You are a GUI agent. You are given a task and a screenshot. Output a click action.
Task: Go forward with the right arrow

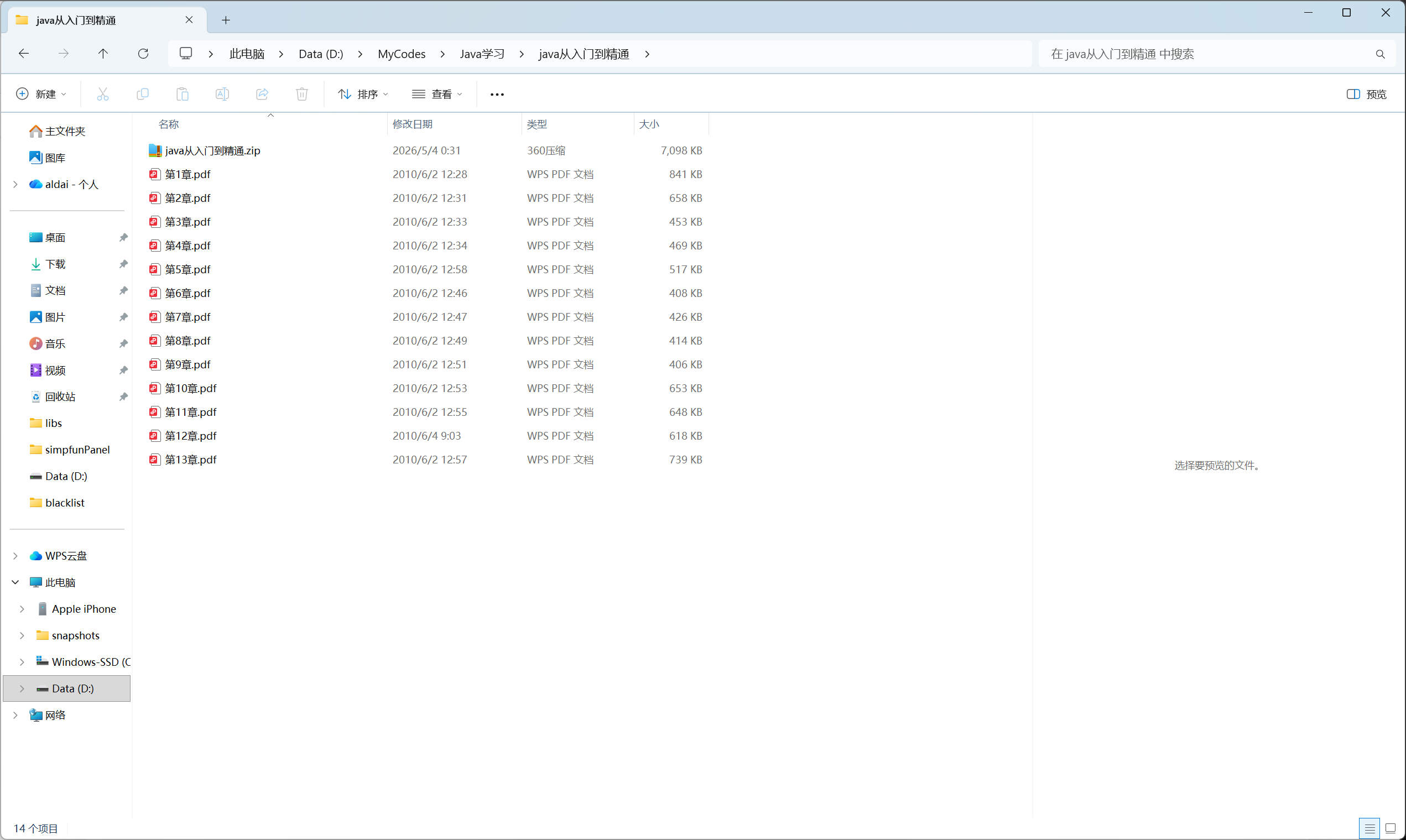click(64, 54)
